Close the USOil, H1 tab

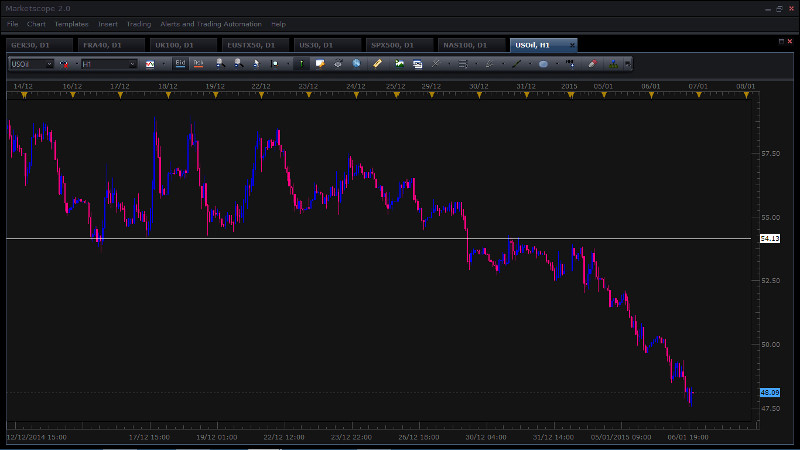click(x=572, y=45)
